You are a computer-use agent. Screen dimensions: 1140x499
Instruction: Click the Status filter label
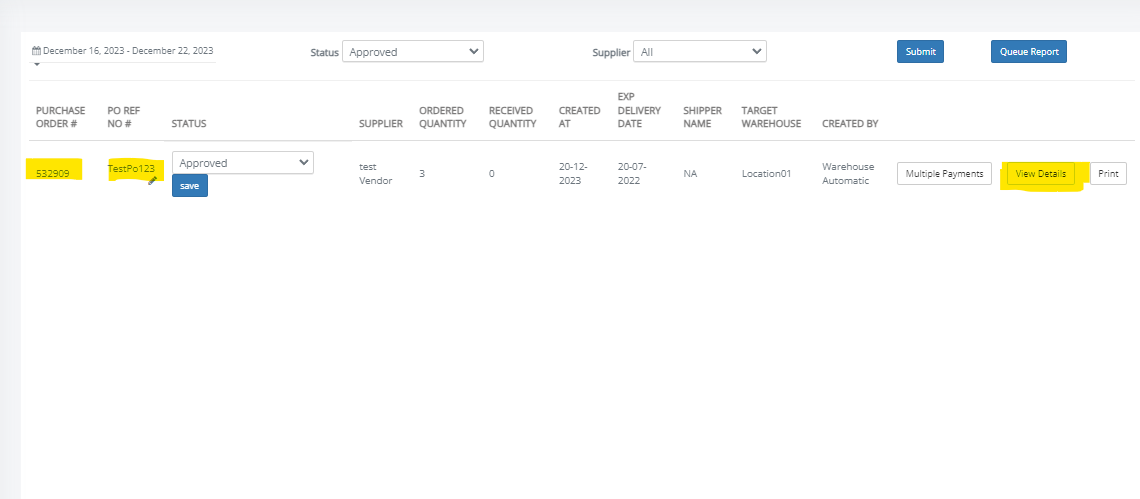click(x=324, y=52)
